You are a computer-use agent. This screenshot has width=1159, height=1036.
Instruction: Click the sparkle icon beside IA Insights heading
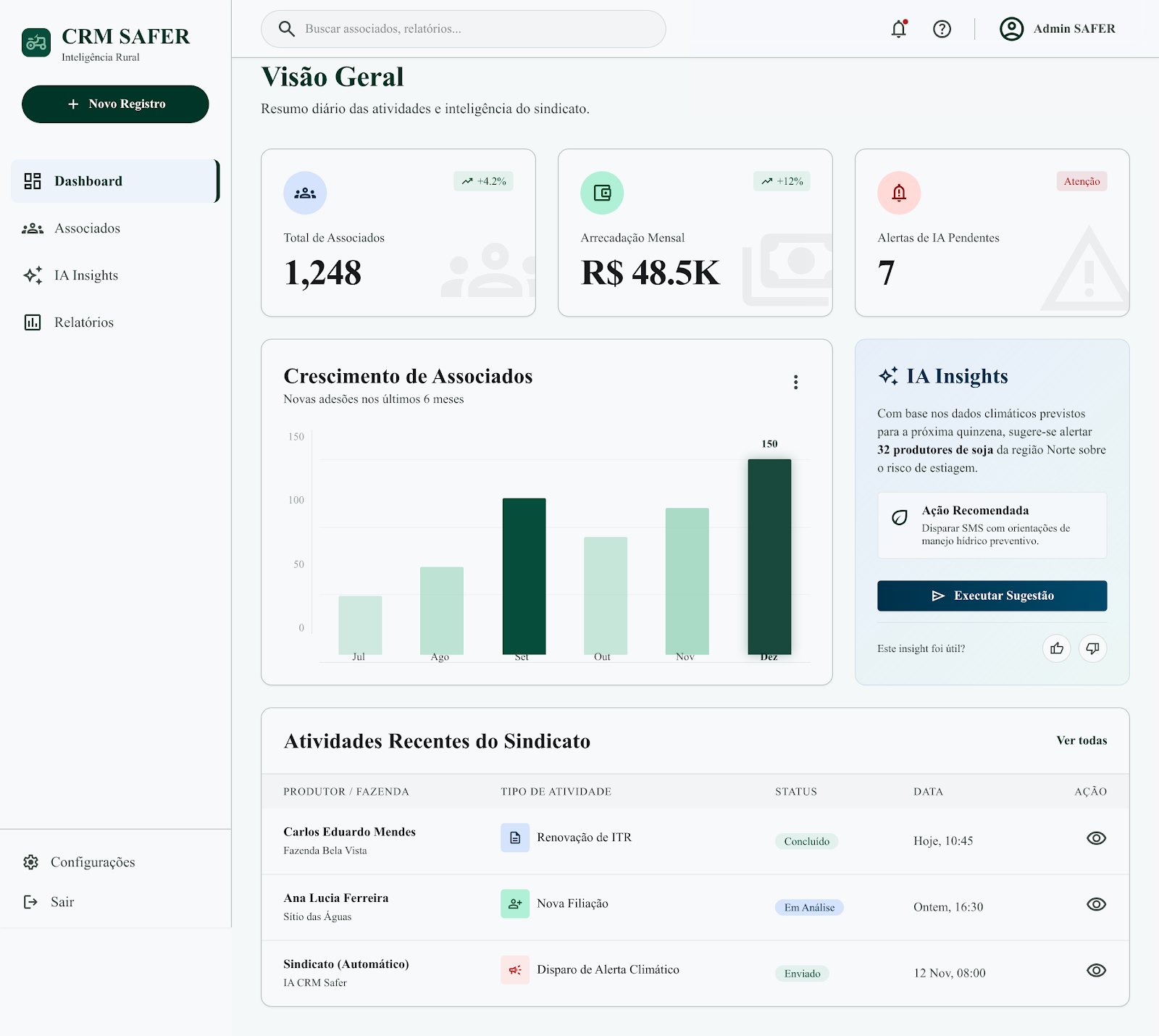coord(888,376)
